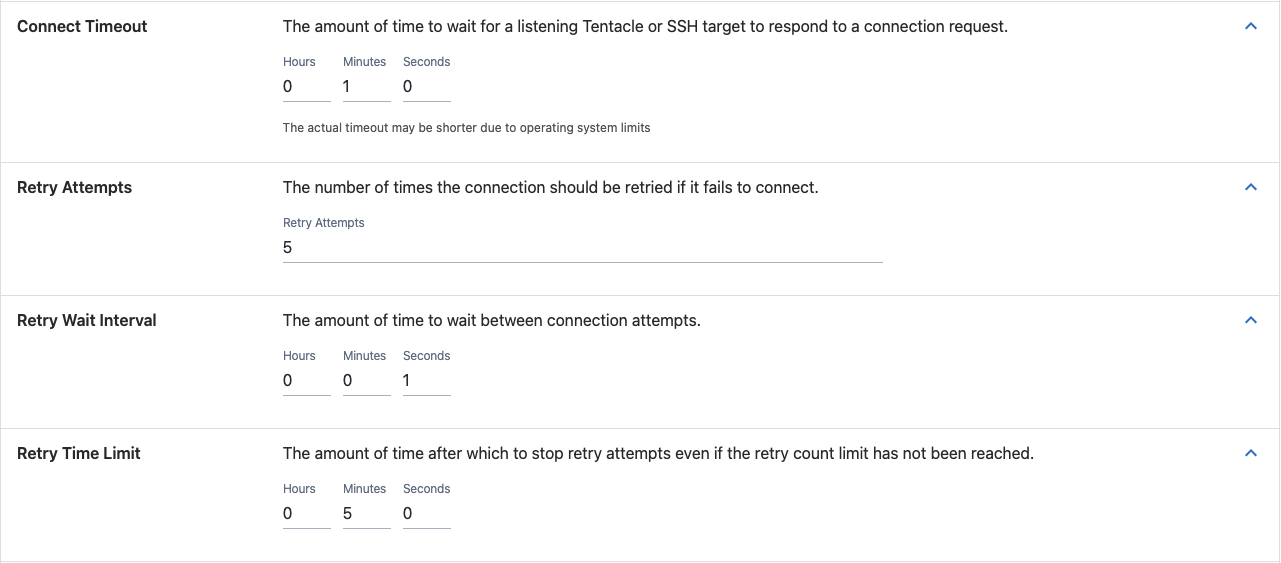This screenshot has height=563, width=1281.
Task: Select the Retry Wait Interval heading
Action: point(87,321)
